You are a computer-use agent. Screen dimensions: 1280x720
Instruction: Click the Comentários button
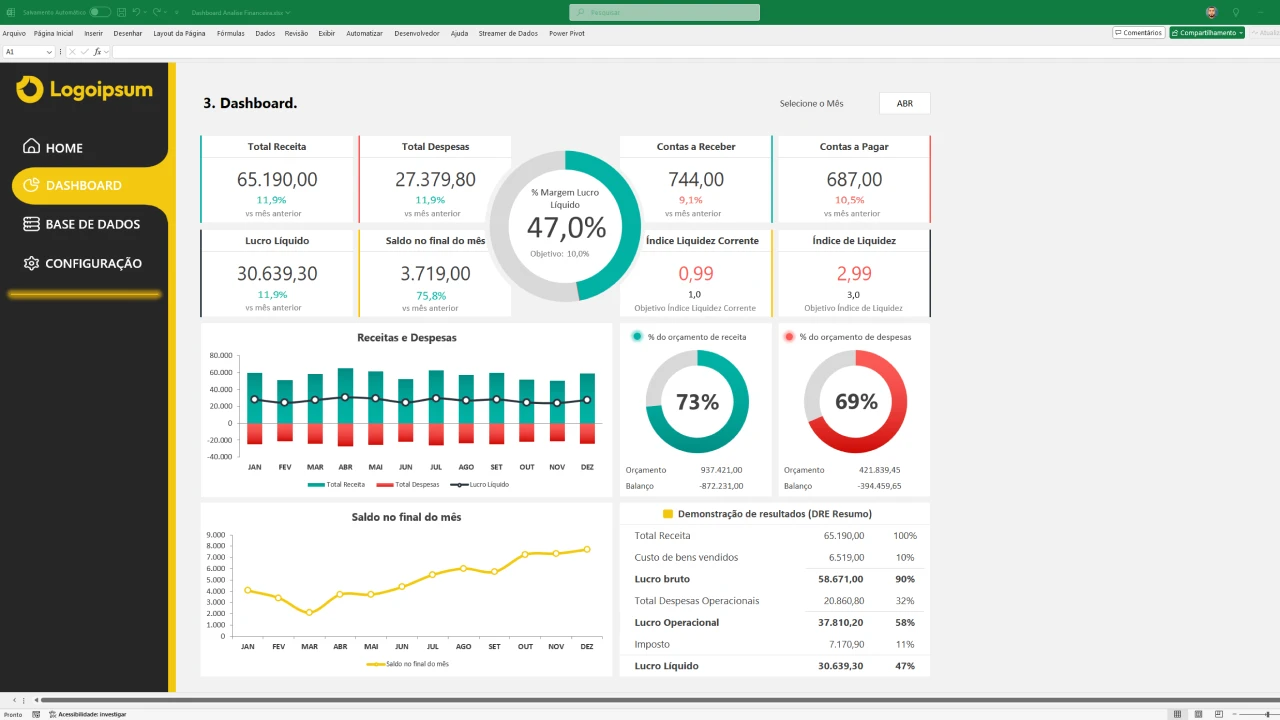tap(1138, 33)
